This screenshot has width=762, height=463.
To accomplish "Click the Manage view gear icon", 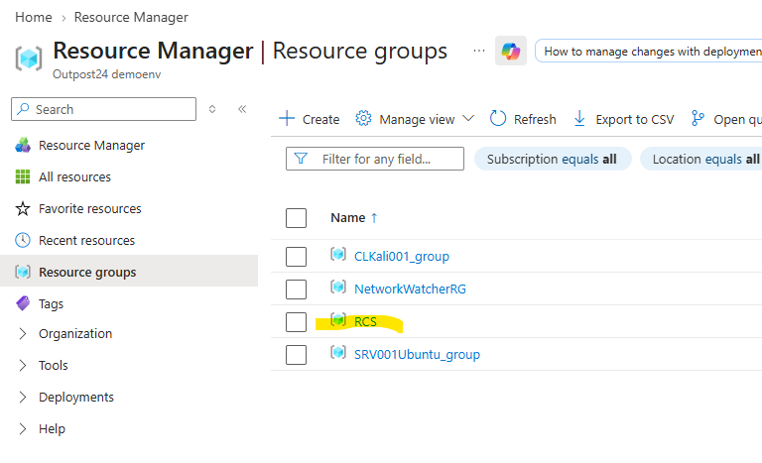I will [364, 119].
